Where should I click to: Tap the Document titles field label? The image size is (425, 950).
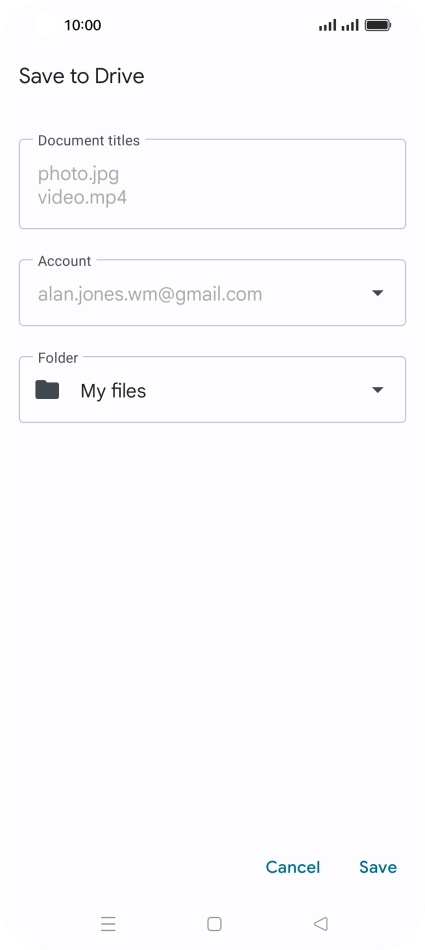click(89, 141)
